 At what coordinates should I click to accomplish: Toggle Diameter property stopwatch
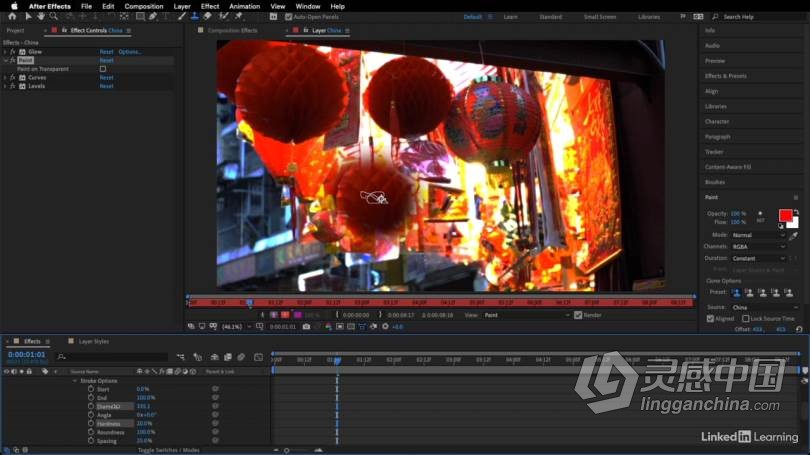[x=91, y=406]
